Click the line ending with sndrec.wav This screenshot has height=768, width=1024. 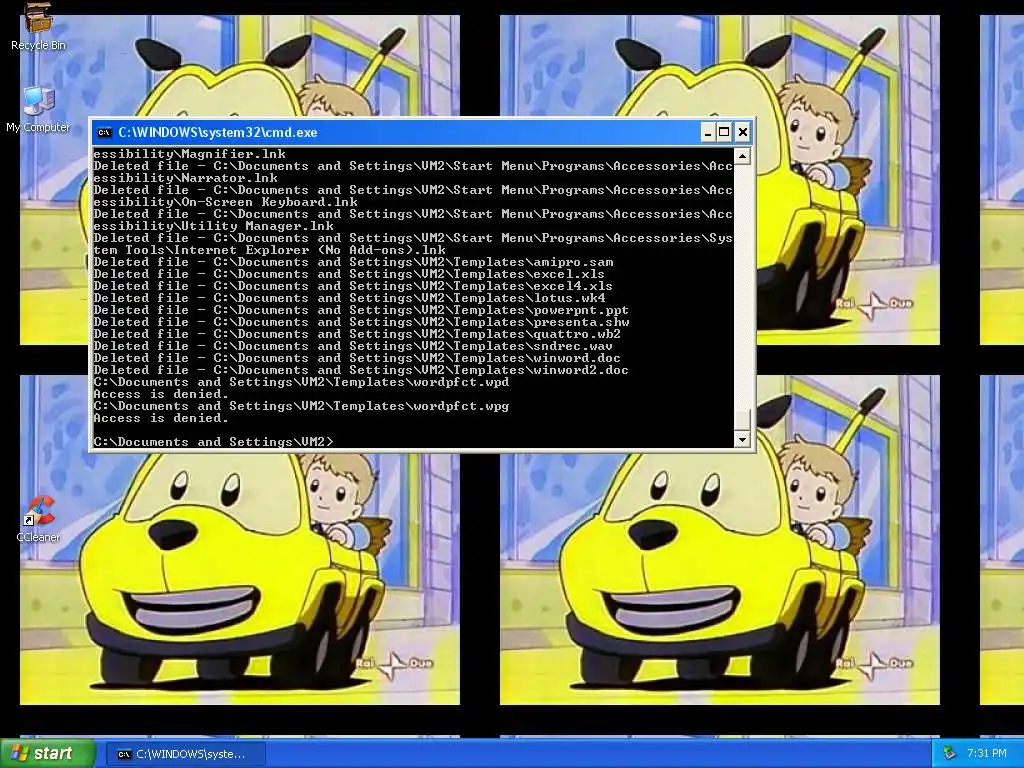click(353, 346)
